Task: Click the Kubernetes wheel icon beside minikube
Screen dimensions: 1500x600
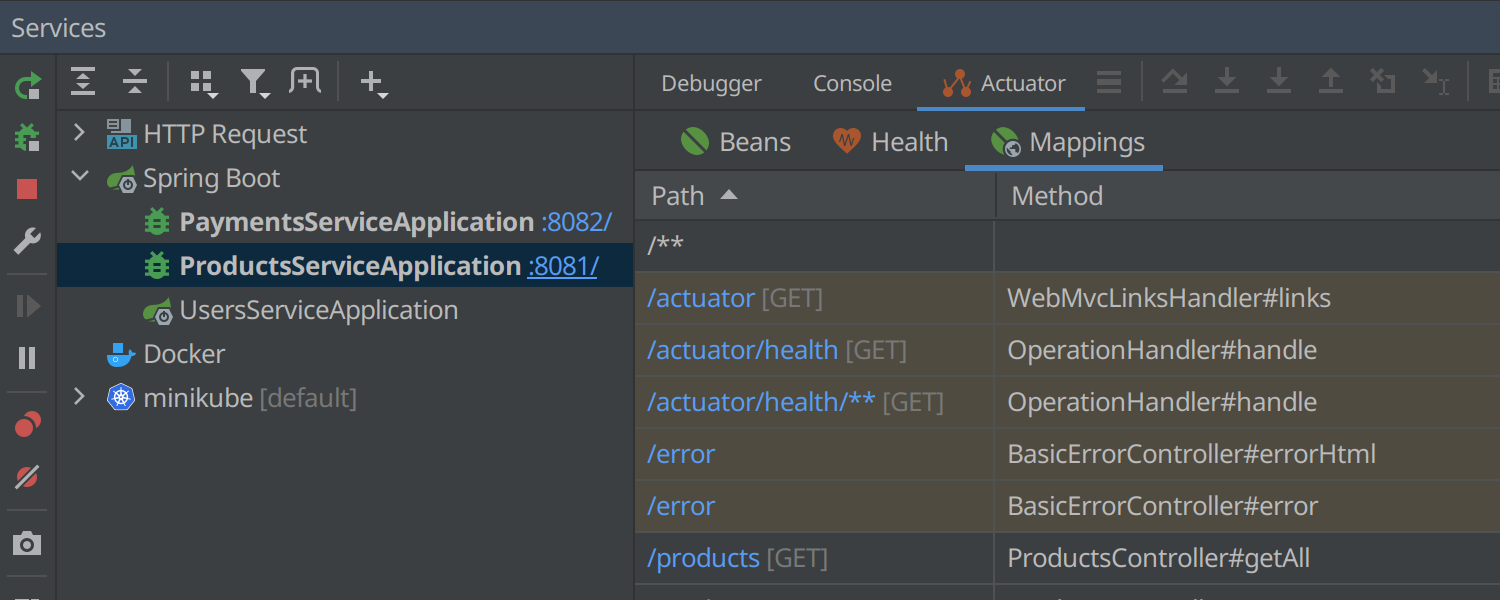Action: pyautogui.click(x=121, y=398)
